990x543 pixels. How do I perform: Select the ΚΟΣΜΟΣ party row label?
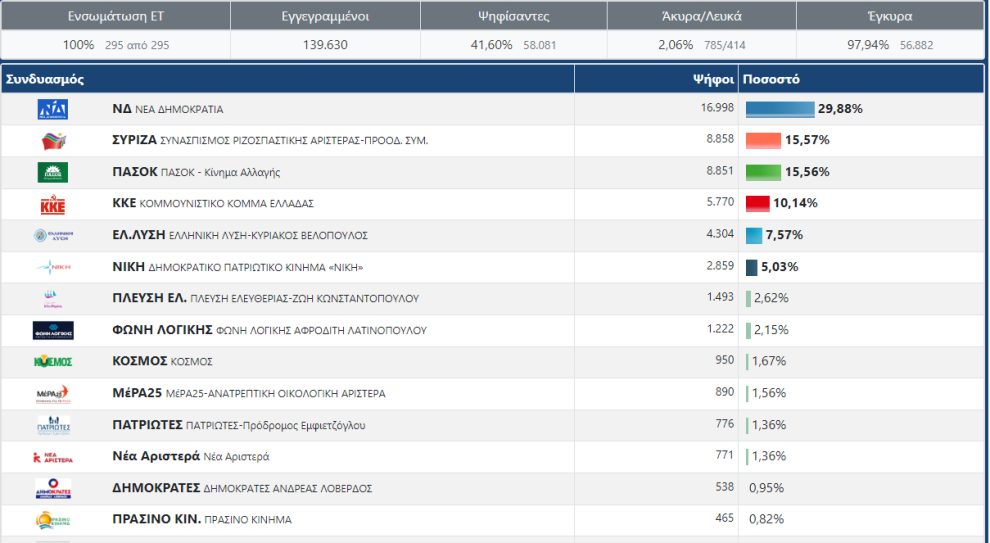(x=133, y=361)
